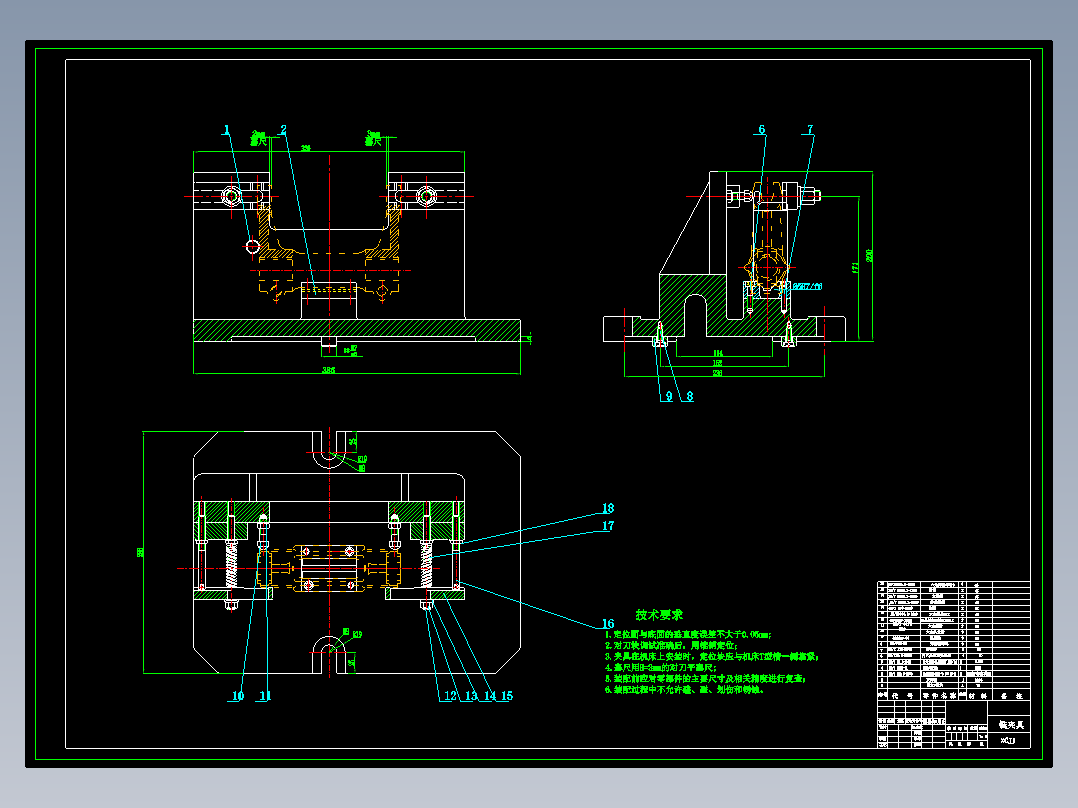Select technical note 2 line

coord(671,646)
